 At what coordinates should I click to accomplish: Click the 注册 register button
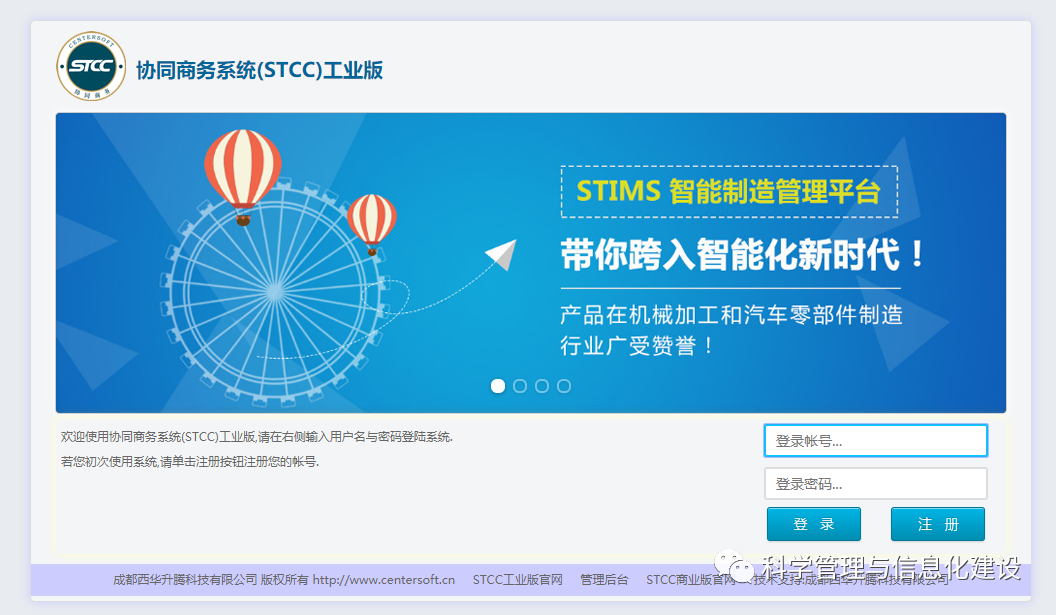click(x=937, y=524)
